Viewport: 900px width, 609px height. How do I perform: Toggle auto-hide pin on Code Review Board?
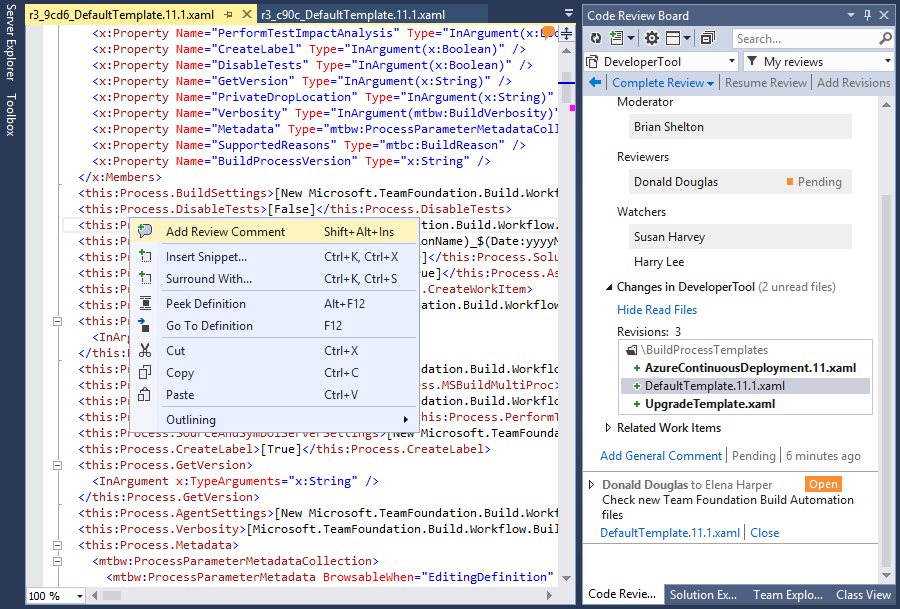(x=865, y=16)
